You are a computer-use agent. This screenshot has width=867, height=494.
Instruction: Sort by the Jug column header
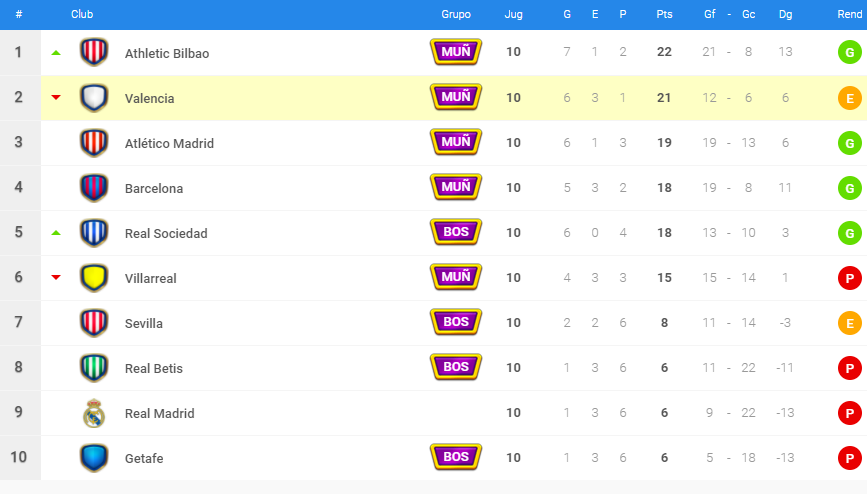pyautogui.click(x=513, y=14)
